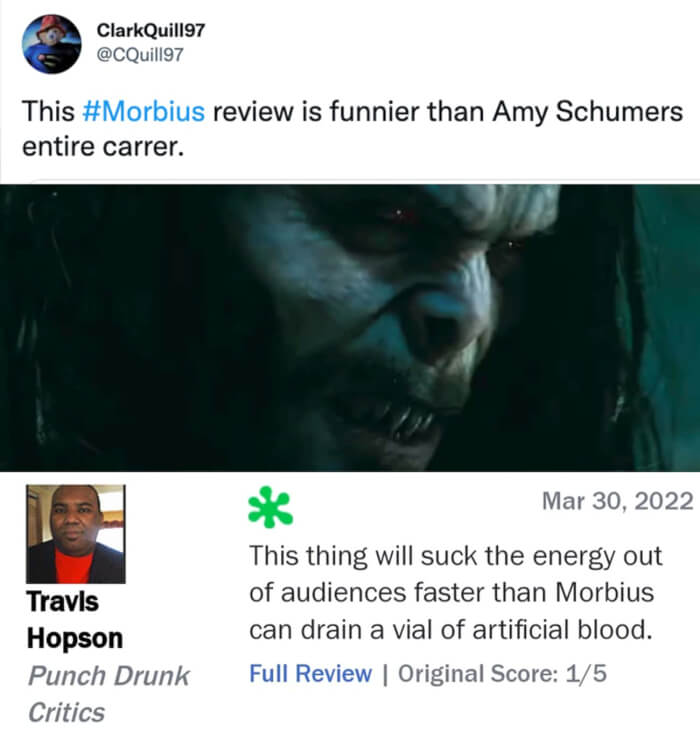
Task: Open the @CQuill97 handle
Action: (140, 55)
